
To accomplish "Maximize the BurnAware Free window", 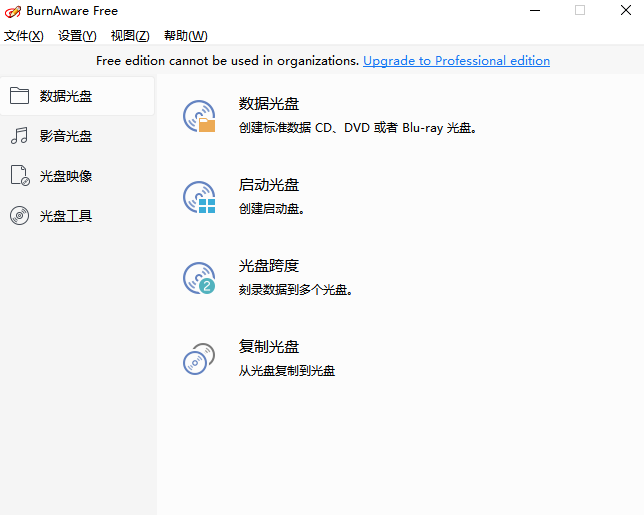I will tap(579, 10).
